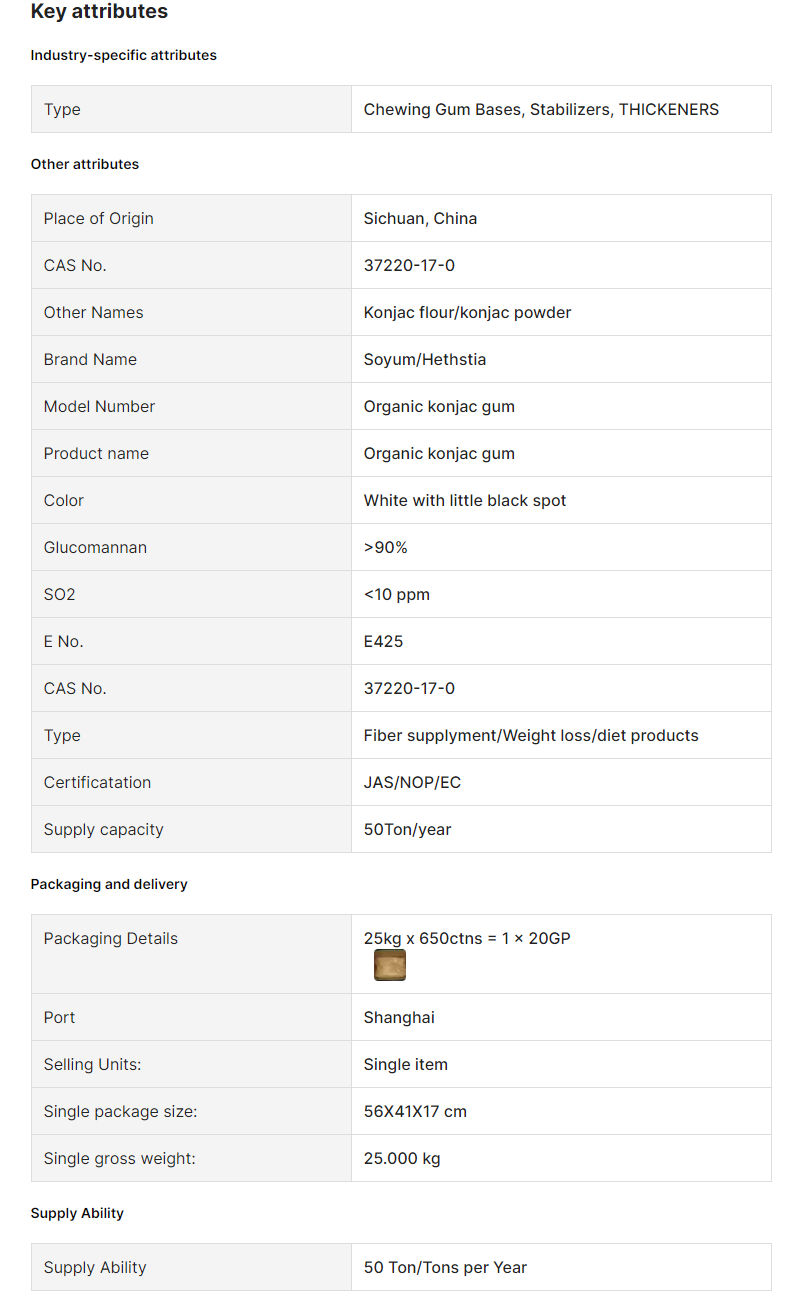Image resolution: width=801 pixels, height=1299 pixels.
Task: Select the Port value Shanghai
Action: coord(399,1017)
